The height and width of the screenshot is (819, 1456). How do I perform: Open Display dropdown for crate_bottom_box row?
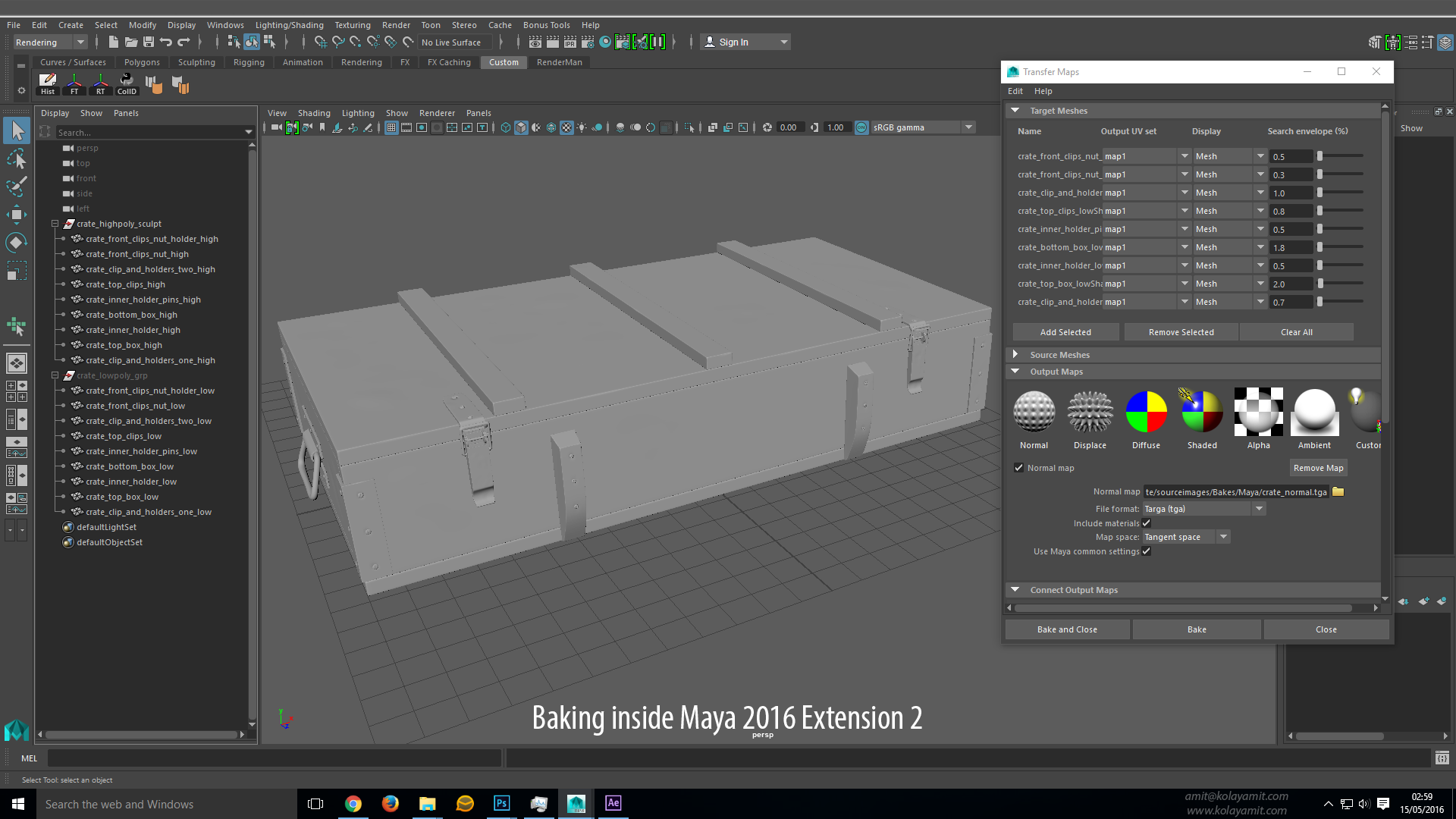[x=1229, y=247]
